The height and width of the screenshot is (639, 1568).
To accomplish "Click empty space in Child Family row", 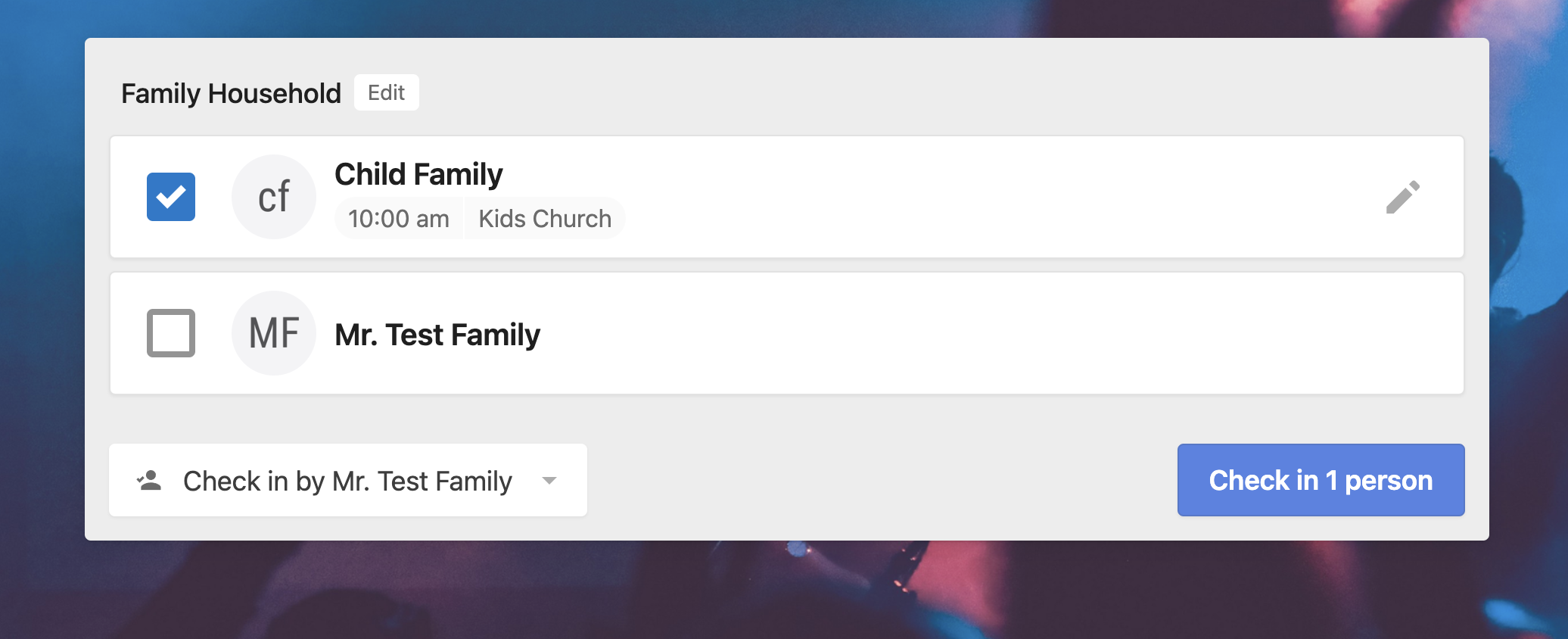I will coord(984,197).
